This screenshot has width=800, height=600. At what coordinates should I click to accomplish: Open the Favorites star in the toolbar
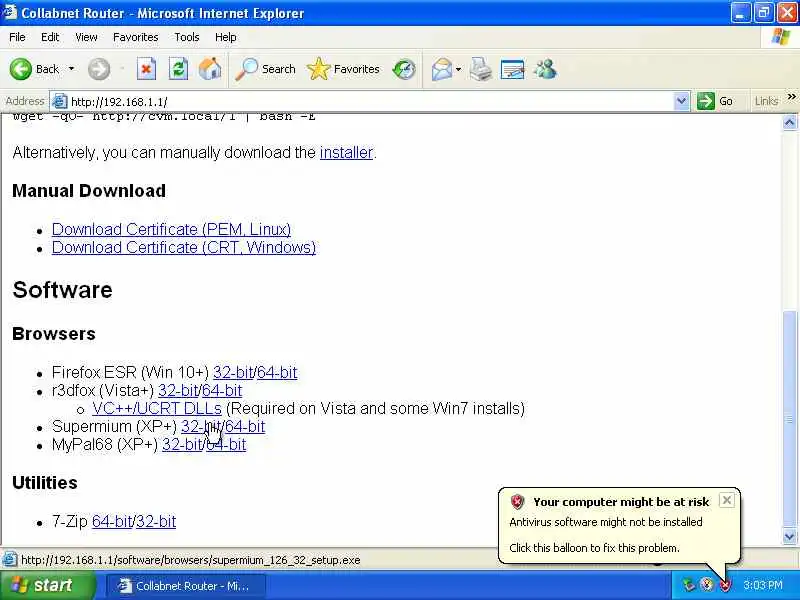coord(343,69)
